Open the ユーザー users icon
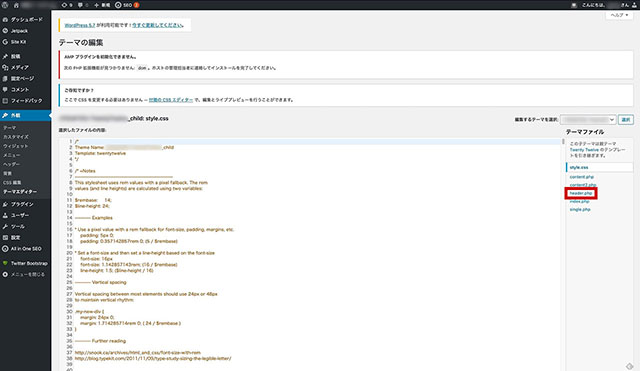Screen dimensions: 640x371 (5, 215)
